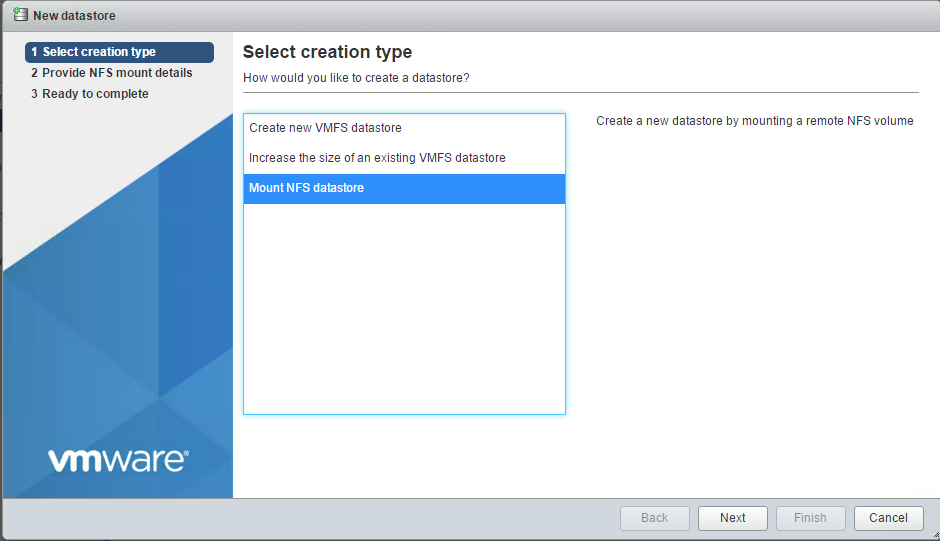The height and width of the screenshot is (541, 940).
Task: Click the Back button
Action: (x=655, y=518)
